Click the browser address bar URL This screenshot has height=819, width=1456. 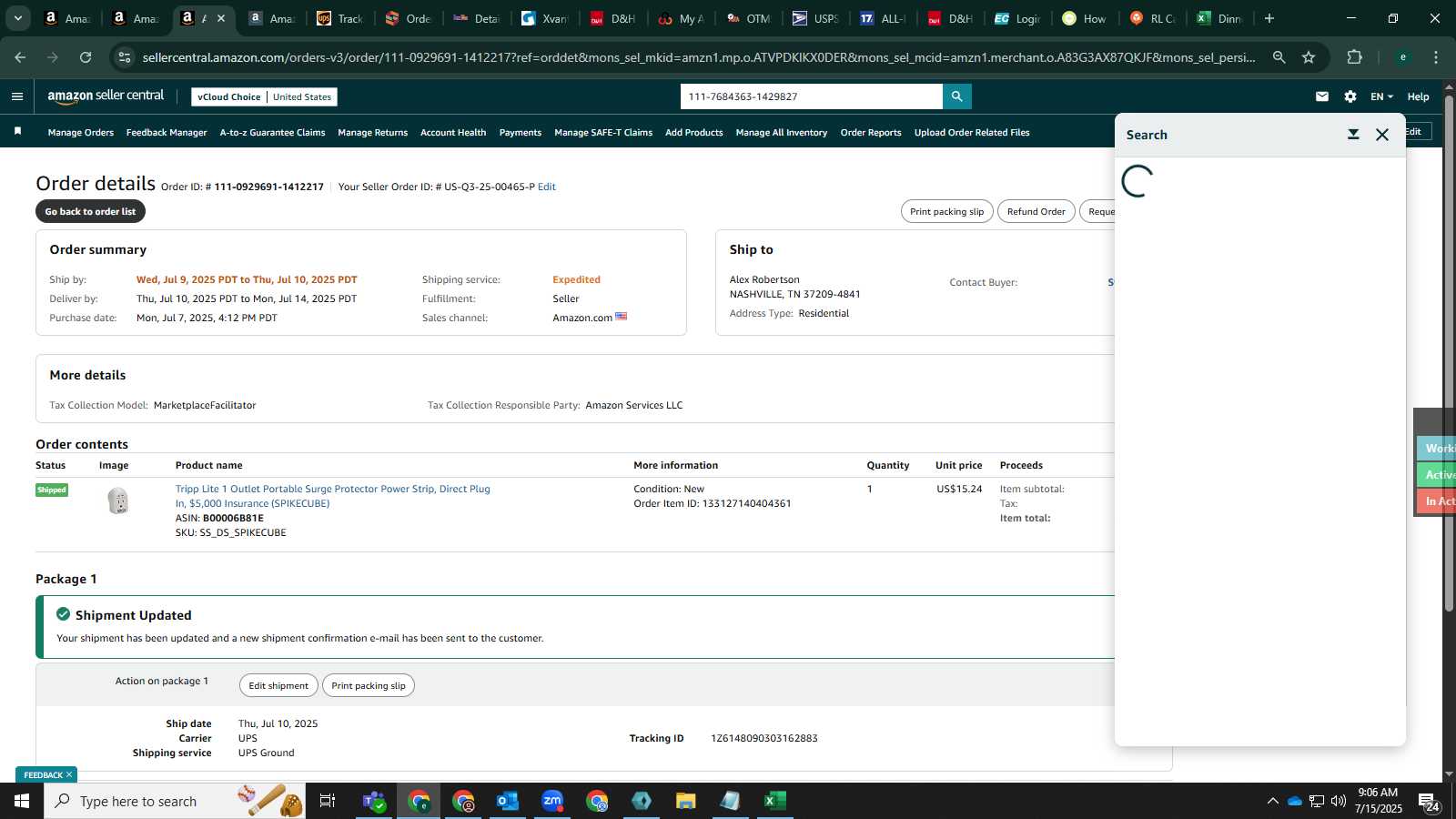[x=699, y=57]
